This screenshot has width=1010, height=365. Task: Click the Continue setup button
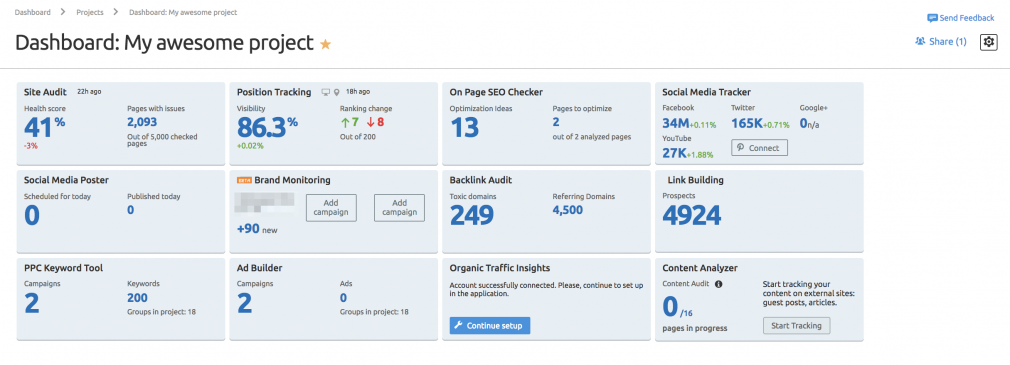pyautogui.click(x=490, y=325)
